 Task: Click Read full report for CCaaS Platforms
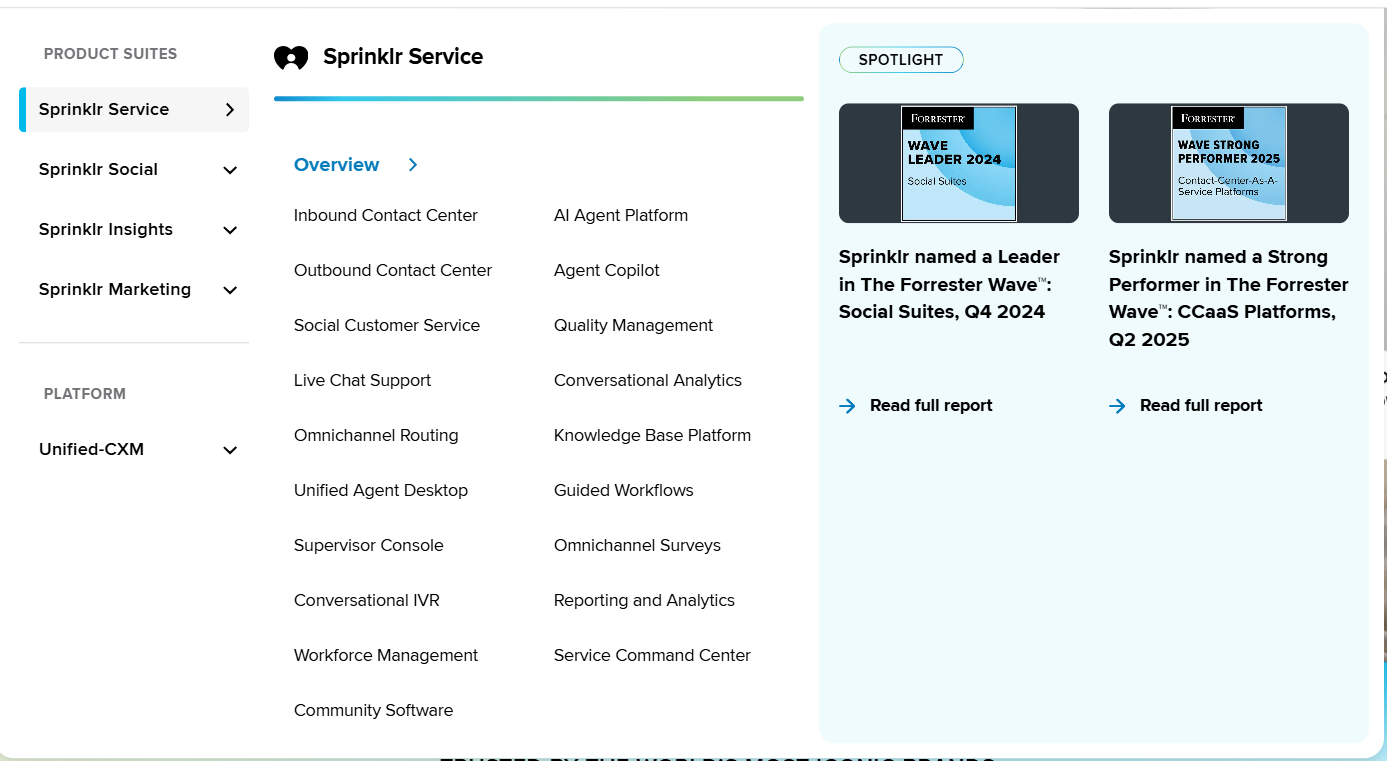(x=1200, y=405)
